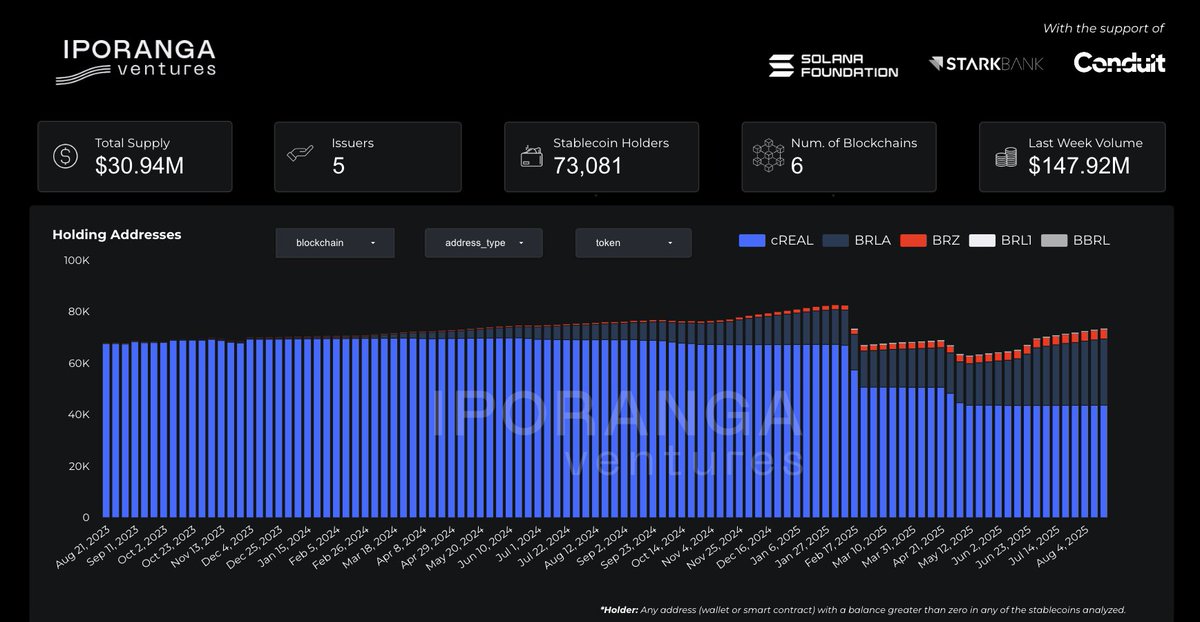Click the Conduit logo

[x=1119, y=63]
